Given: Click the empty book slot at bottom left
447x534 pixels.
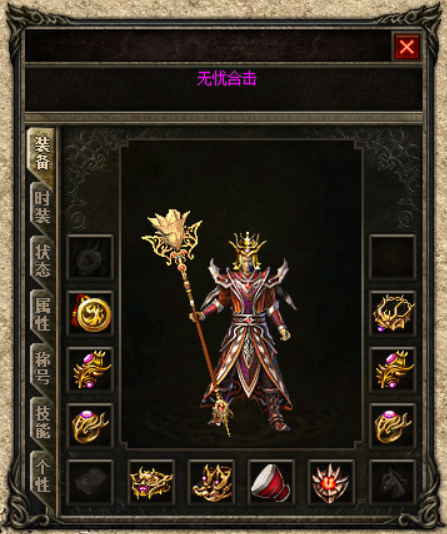Looking at the screenshot, I should [x=90, y=482].
